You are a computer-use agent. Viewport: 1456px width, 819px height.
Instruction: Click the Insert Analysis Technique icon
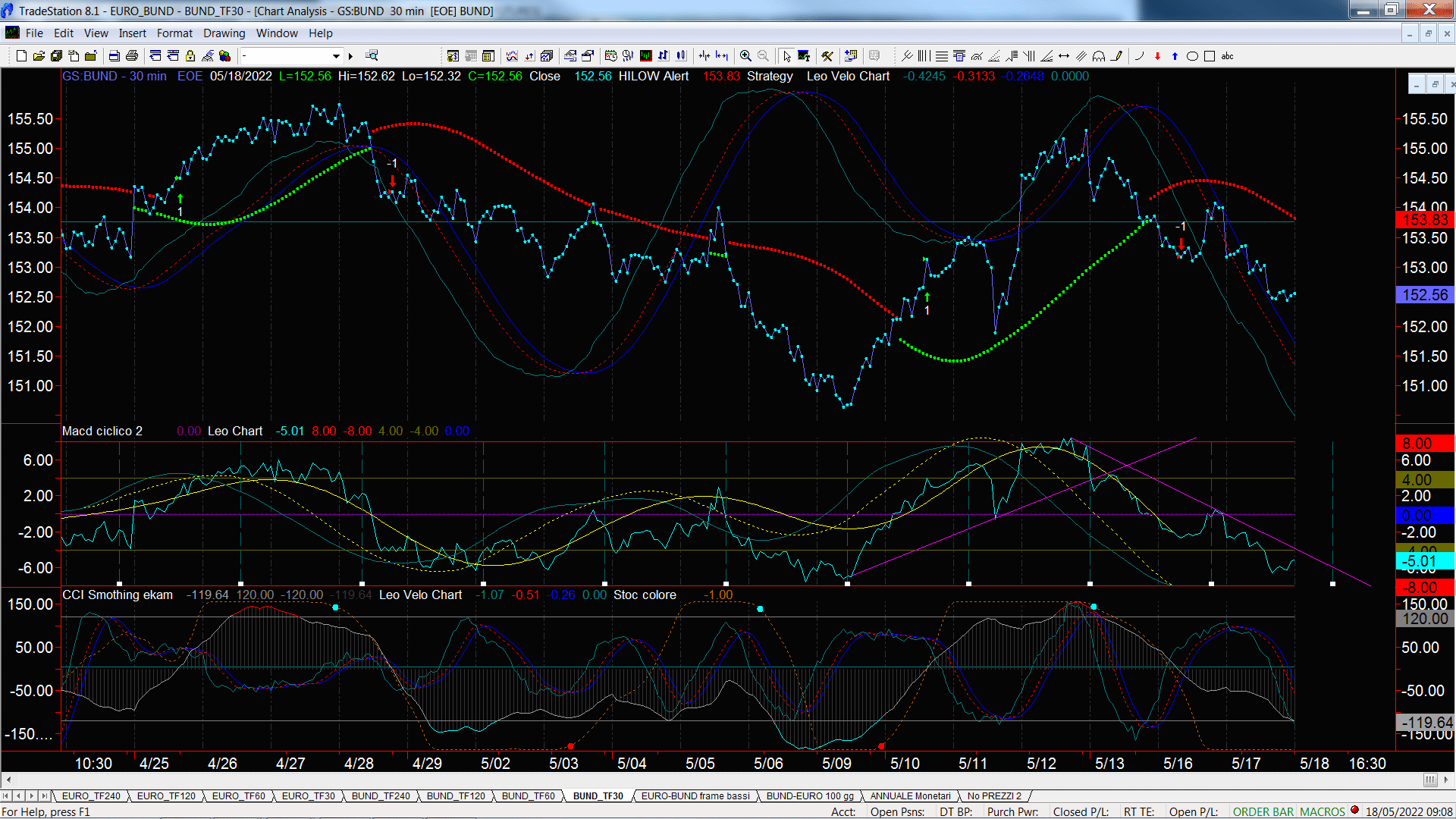[x=512, y=55]
